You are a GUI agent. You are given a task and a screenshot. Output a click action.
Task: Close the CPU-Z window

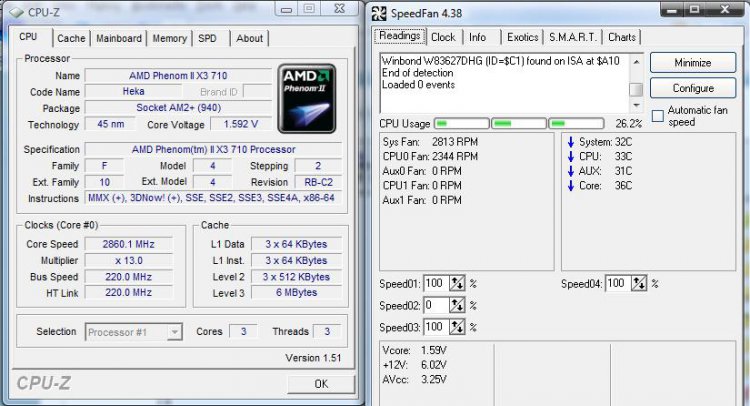tap(340, 9)
